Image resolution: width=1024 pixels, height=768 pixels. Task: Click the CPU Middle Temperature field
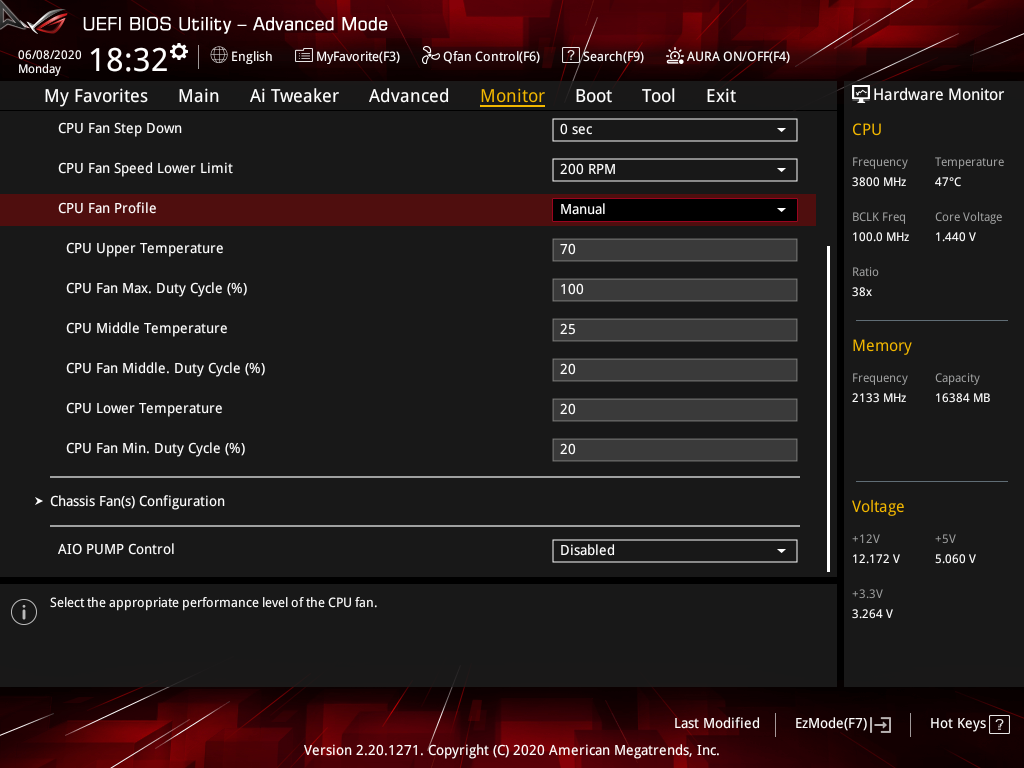pyautogui.click(x=675, y=329)
